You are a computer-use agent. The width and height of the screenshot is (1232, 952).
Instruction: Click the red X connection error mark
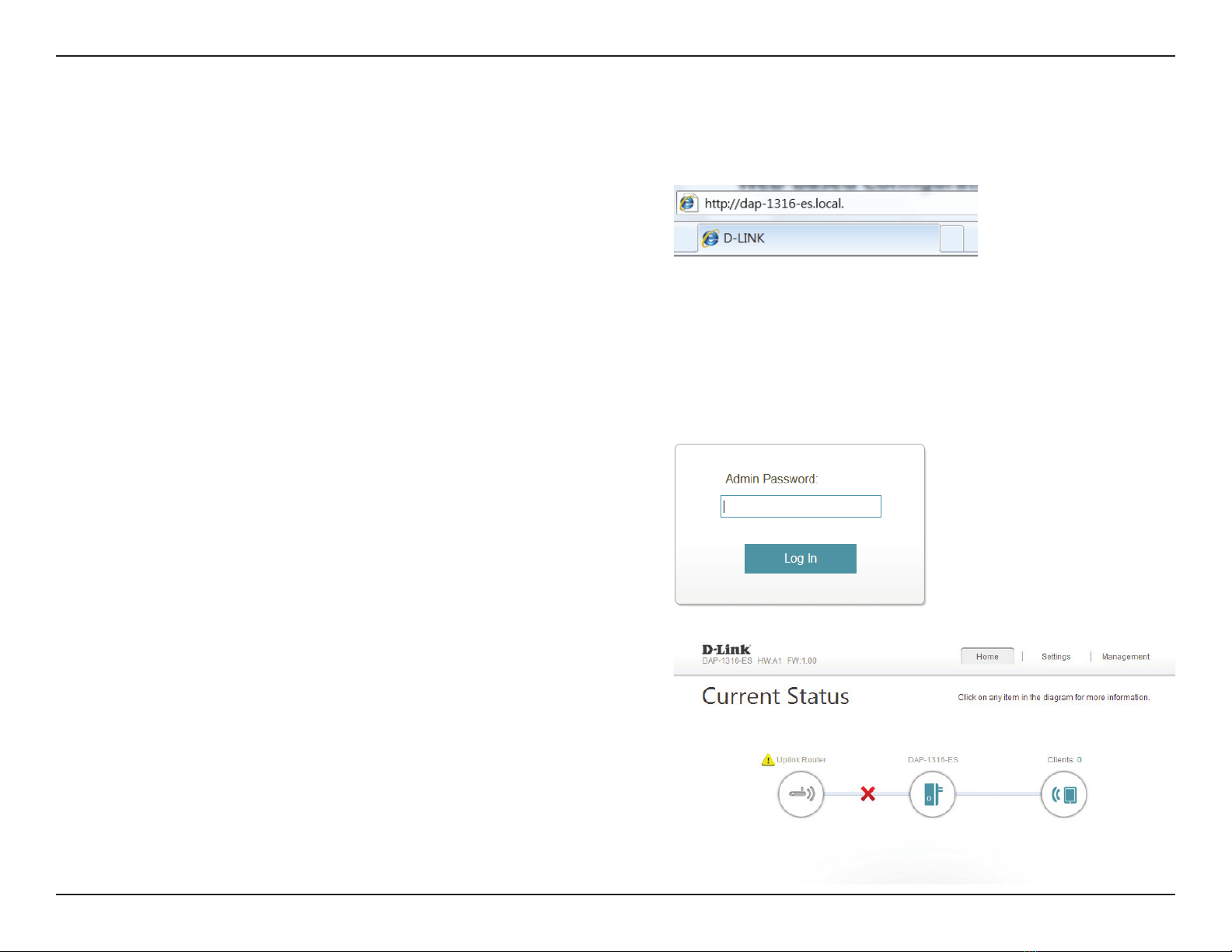pos(868,794)
